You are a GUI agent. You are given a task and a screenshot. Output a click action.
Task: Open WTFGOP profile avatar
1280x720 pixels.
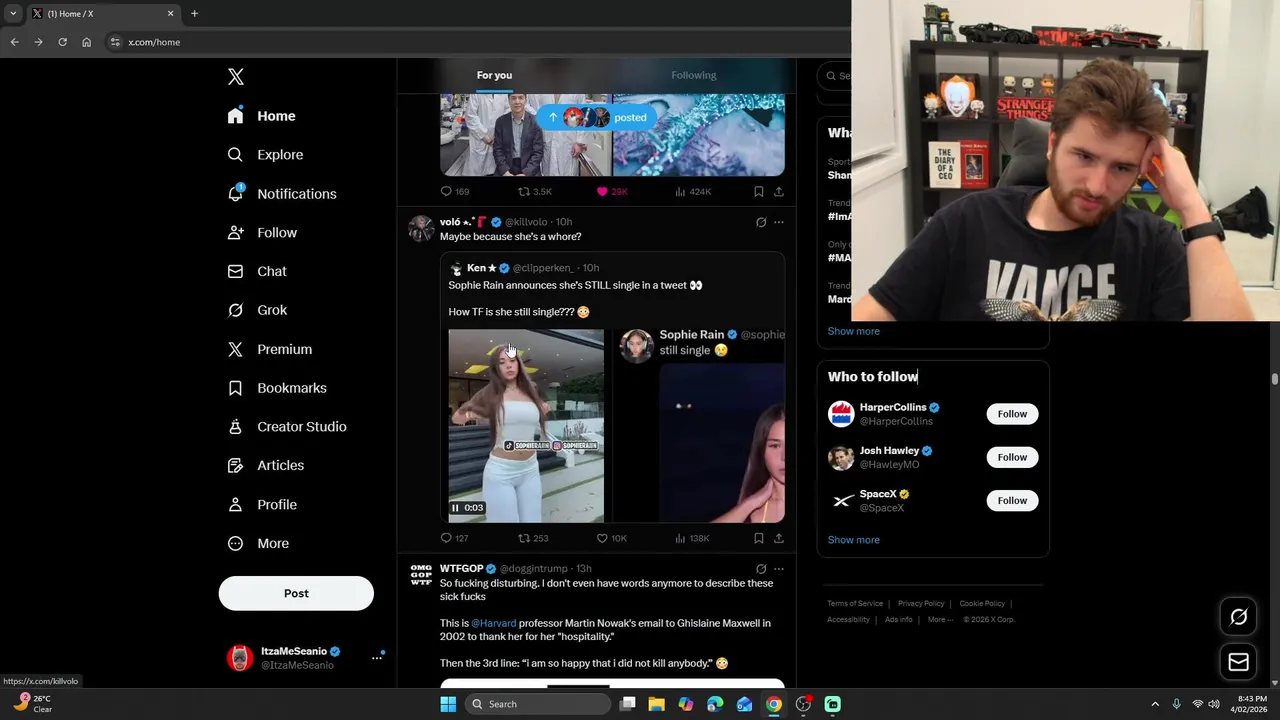(421, 574)
